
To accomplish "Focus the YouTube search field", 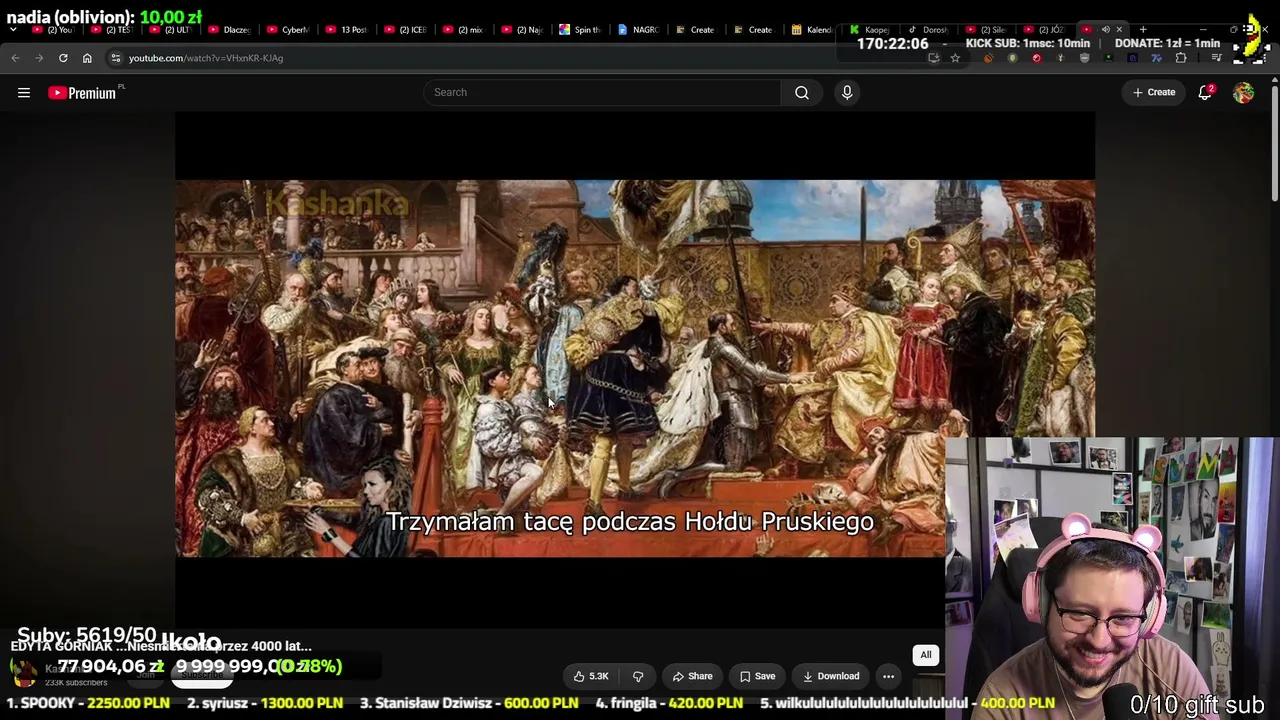I will click(x=602, y=92).
